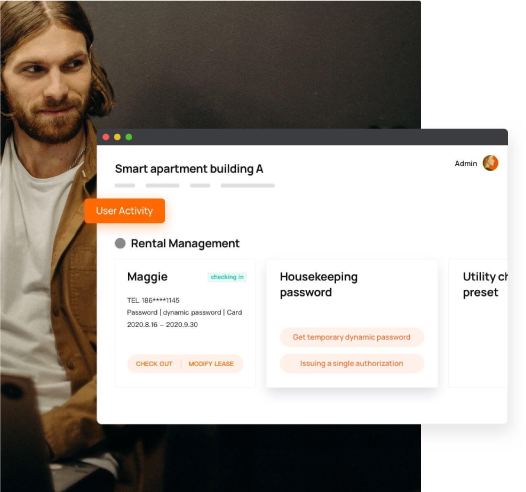Open the Housekeeping password card title

[319, 284]
